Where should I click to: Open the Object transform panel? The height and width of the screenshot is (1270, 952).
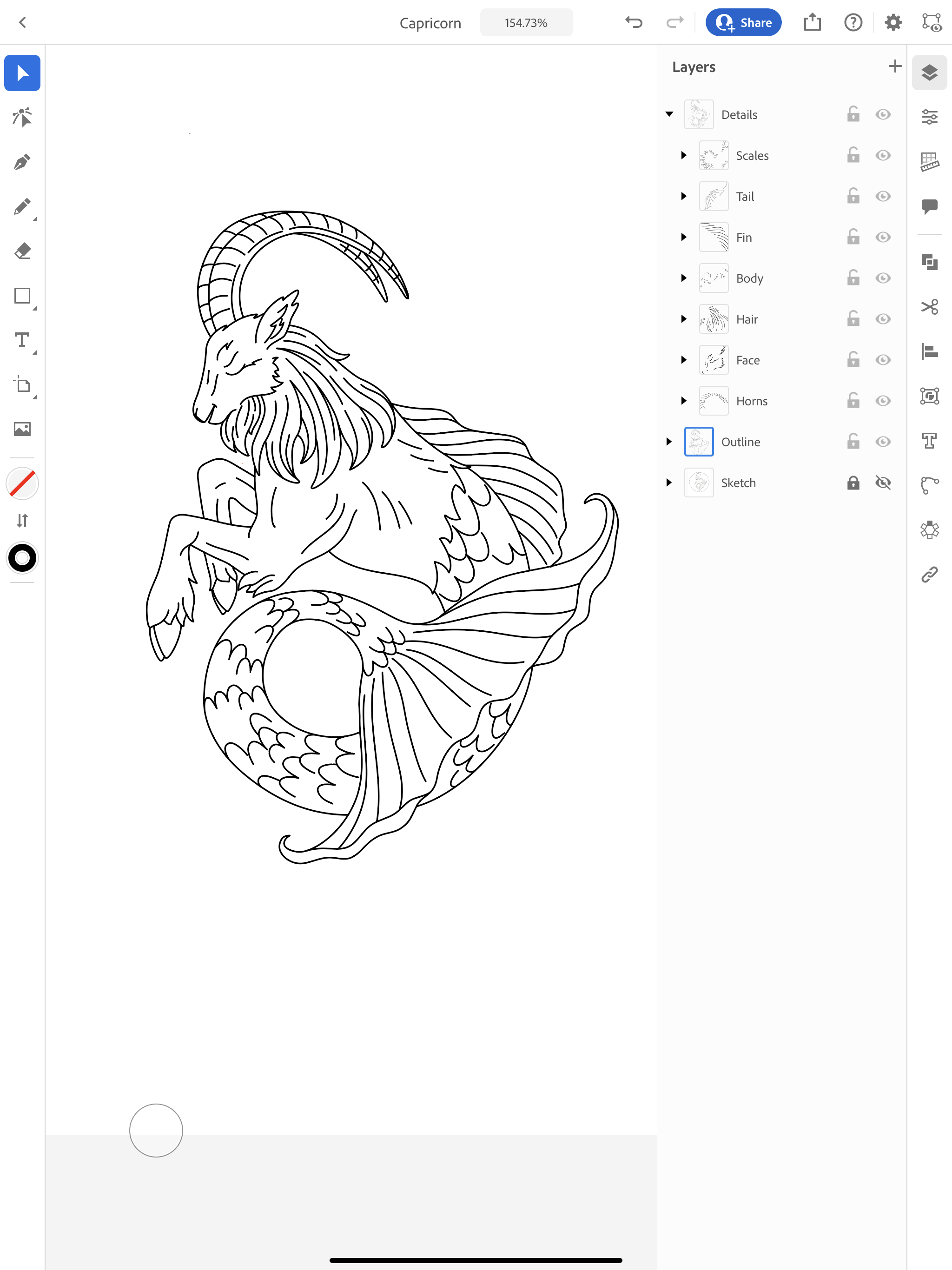pos(930,396)
